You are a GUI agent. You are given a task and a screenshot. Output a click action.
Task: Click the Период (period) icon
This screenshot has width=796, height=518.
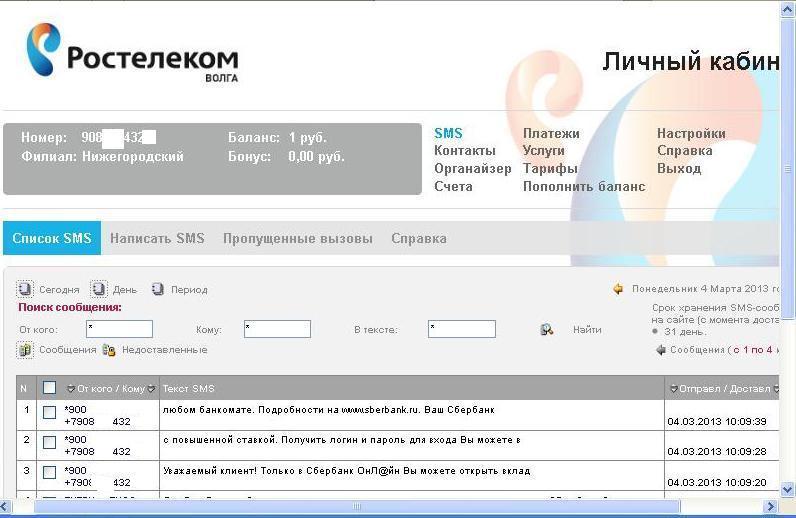(x=158, y=289)
